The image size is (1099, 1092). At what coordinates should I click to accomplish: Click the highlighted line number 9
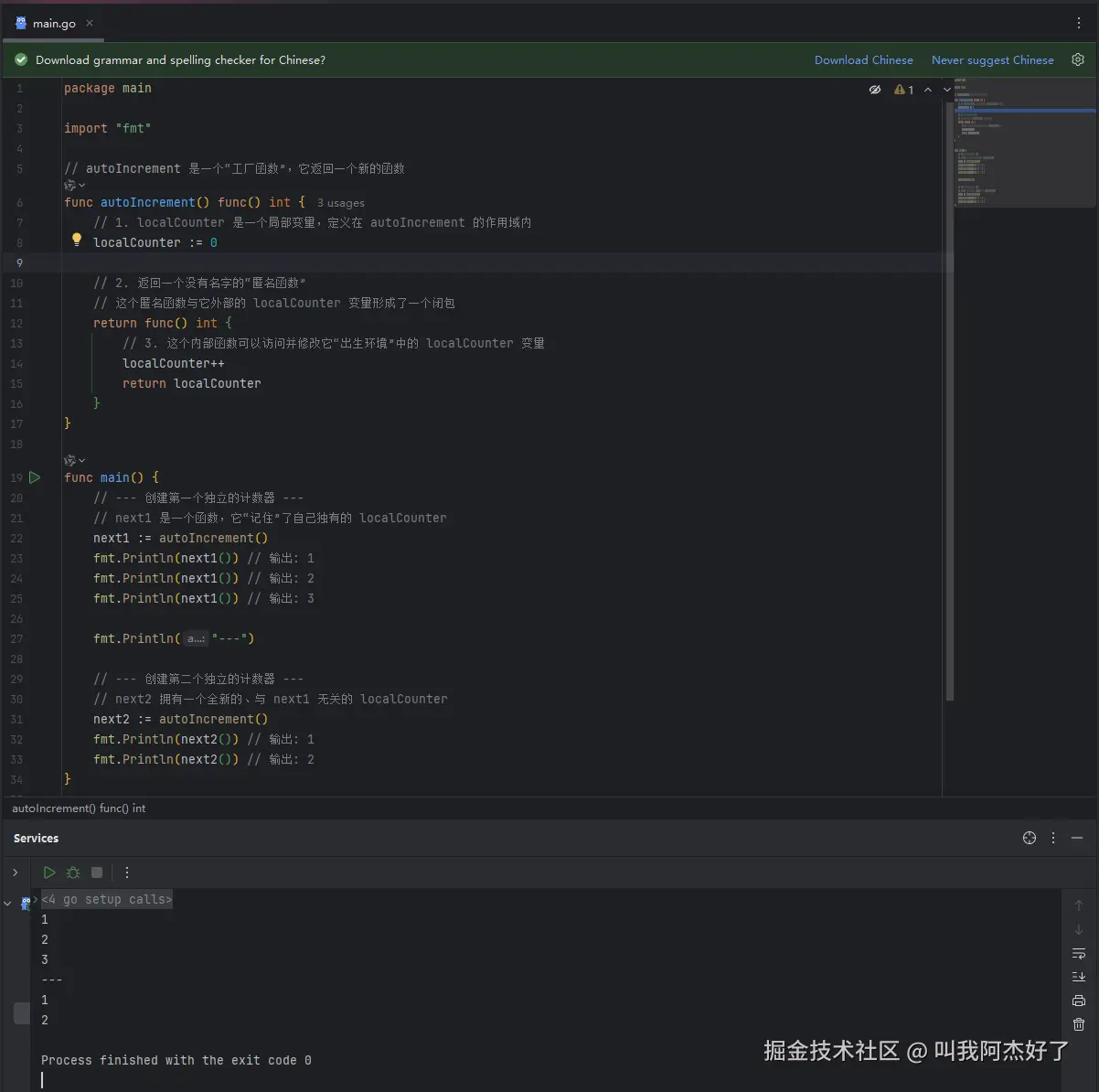coord(19,263)
